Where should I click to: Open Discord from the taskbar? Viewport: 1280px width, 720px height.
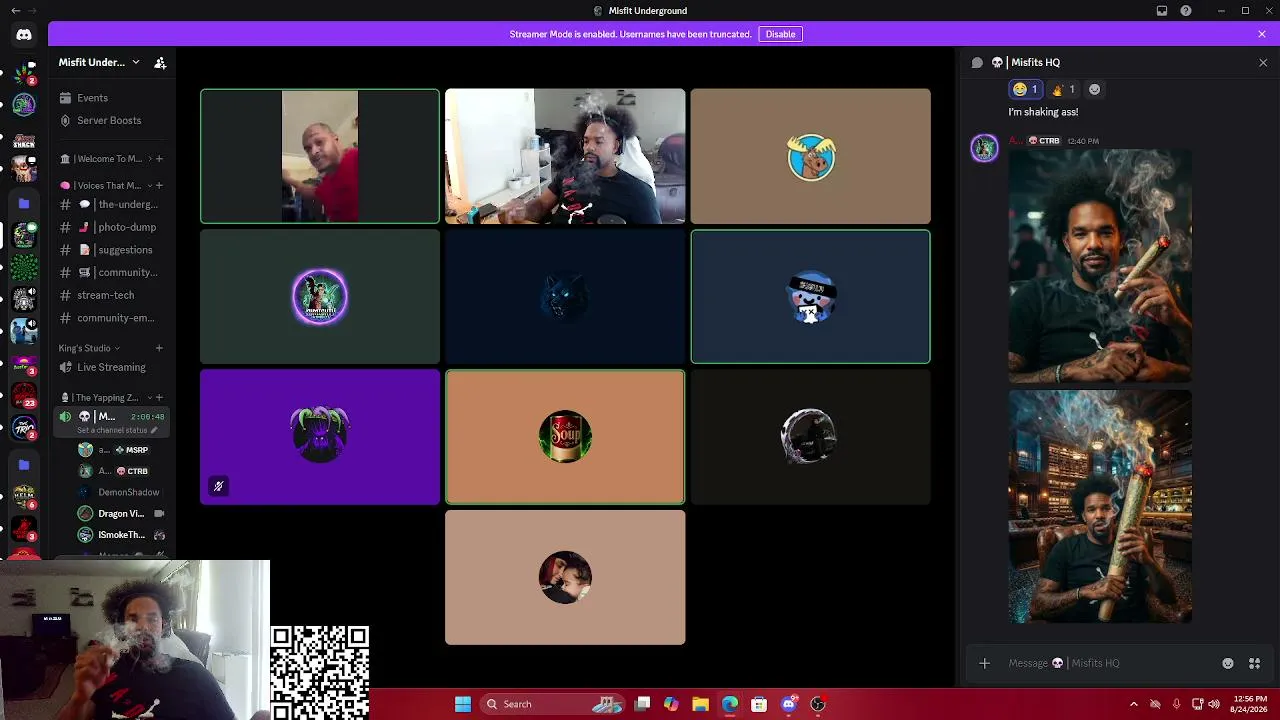click(x=789, y=704)
